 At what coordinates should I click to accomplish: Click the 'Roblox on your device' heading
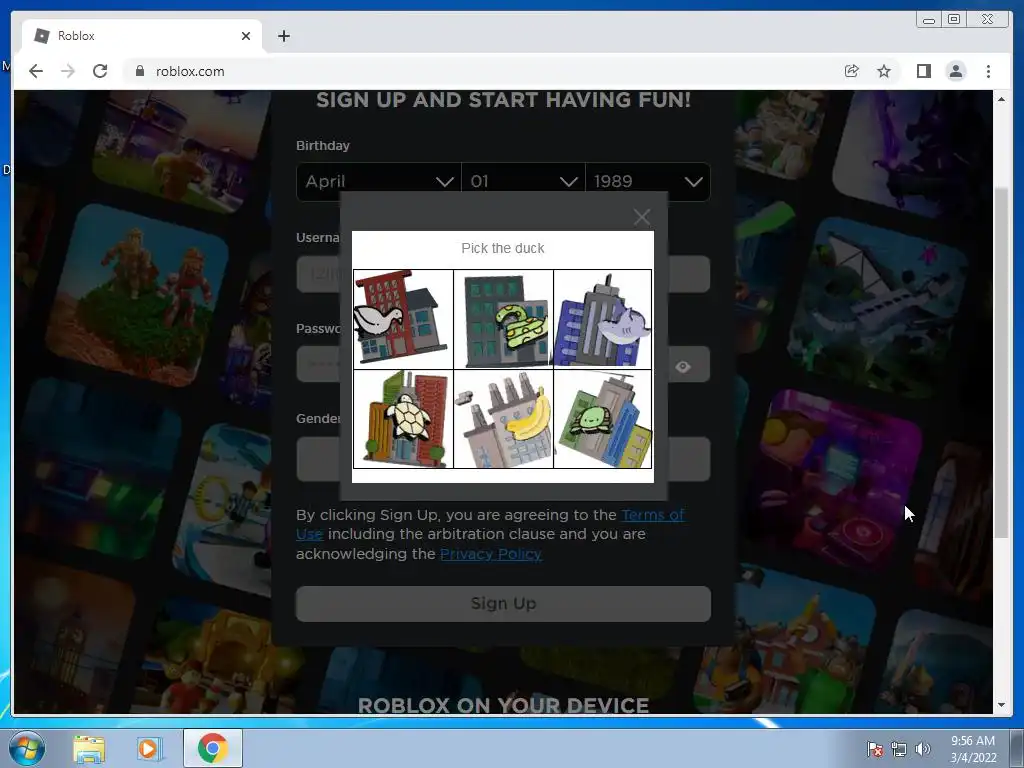504,705
